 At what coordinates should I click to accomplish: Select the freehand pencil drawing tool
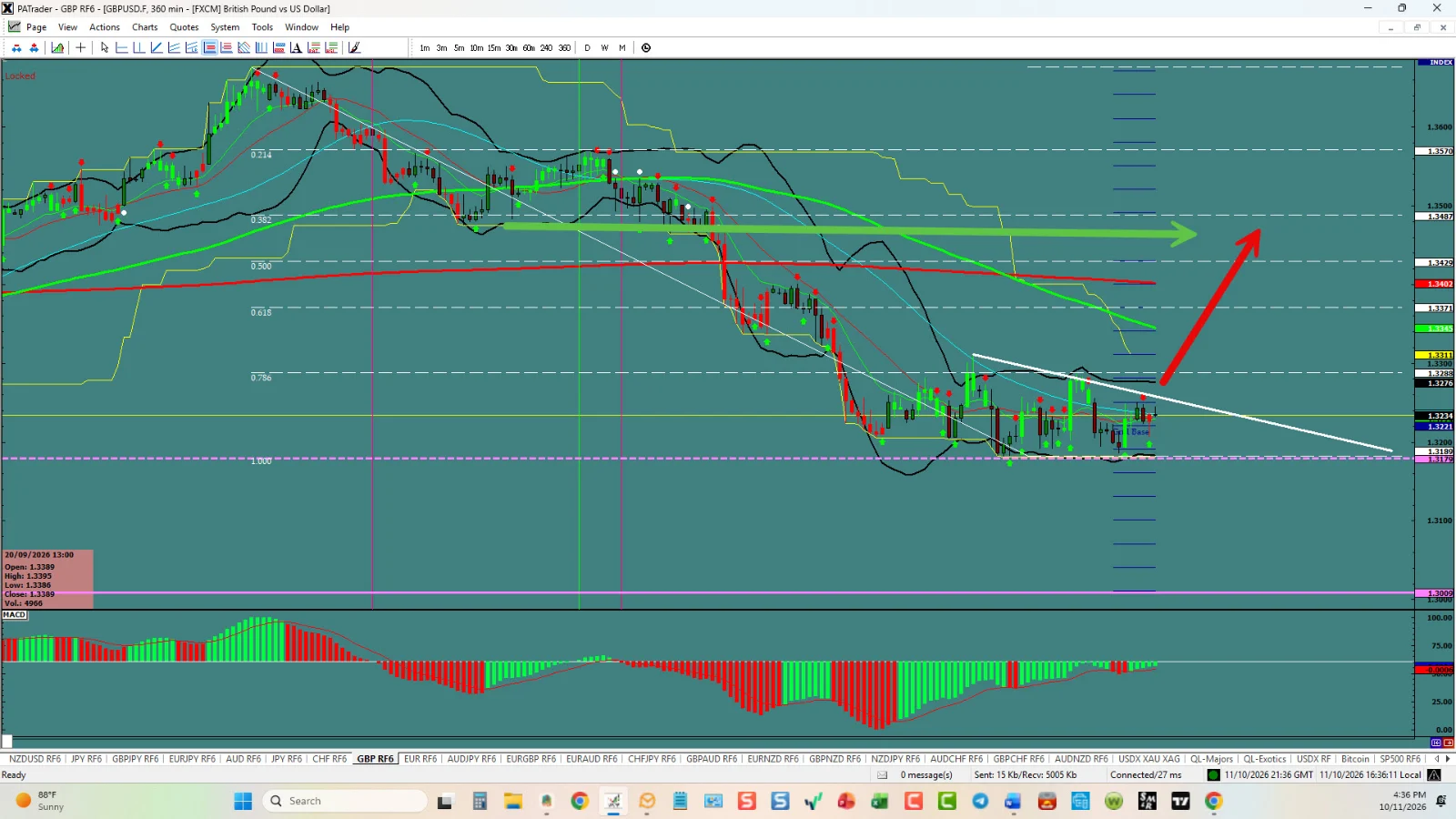coord(354,47)
